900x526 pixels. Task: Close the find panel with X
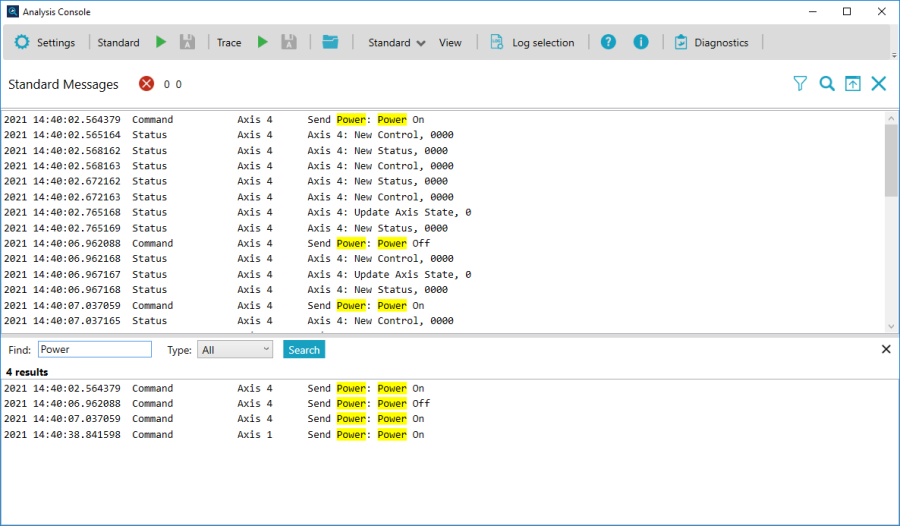point(886,349)
